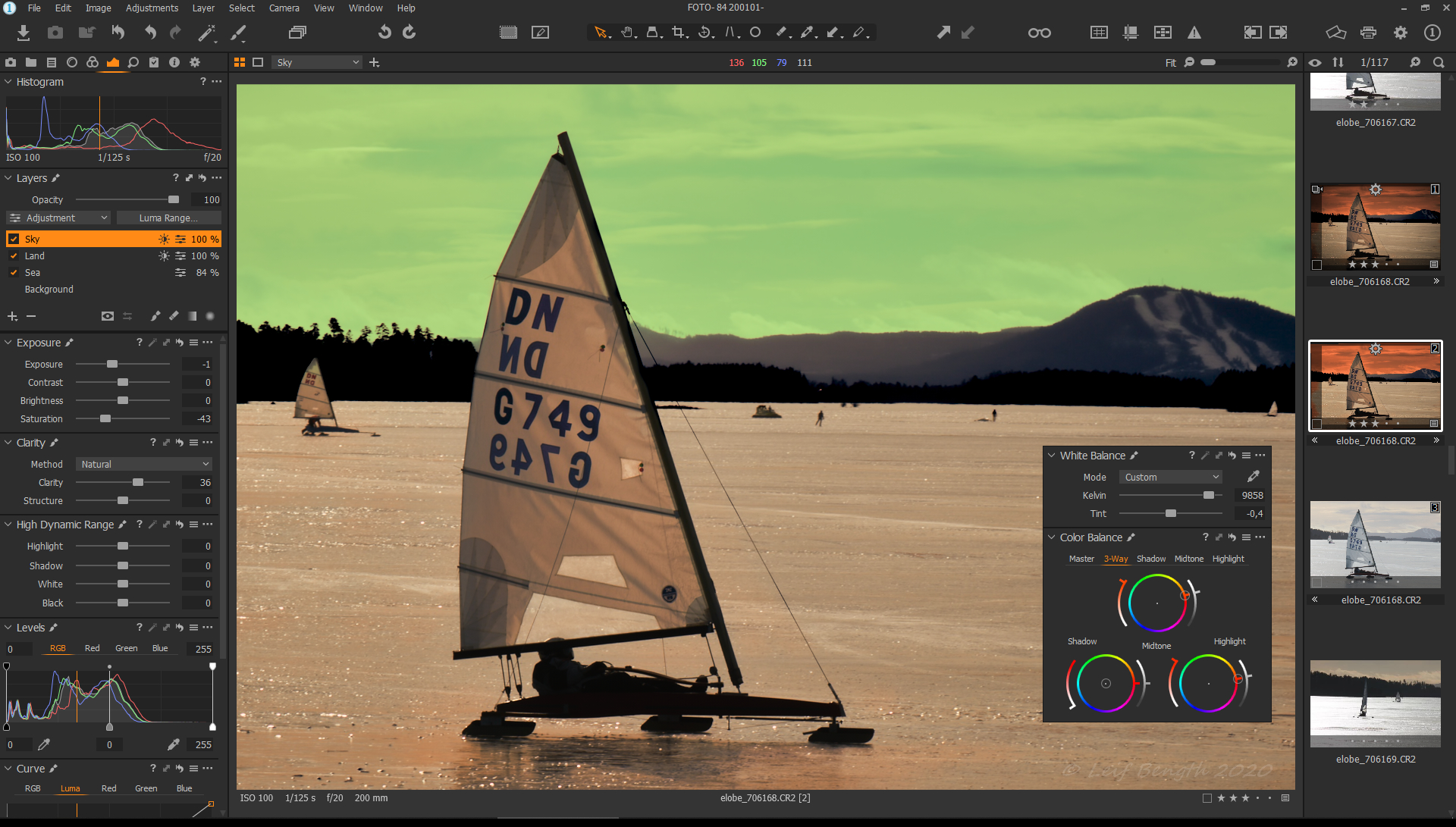Viewport: 1456px width, 827px height.
Task: Rotate image right with clockwise icon
Action: coord(409,33)
